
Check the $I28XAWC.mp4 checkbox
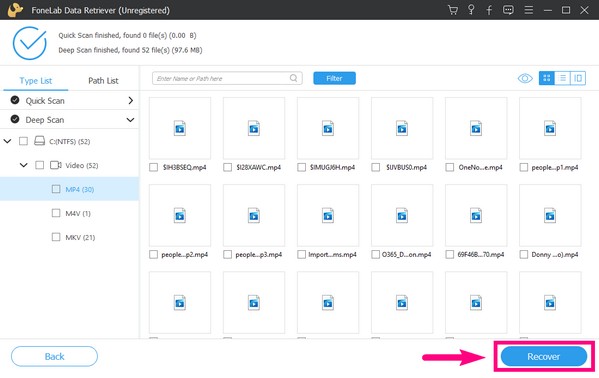coord(228,167)
